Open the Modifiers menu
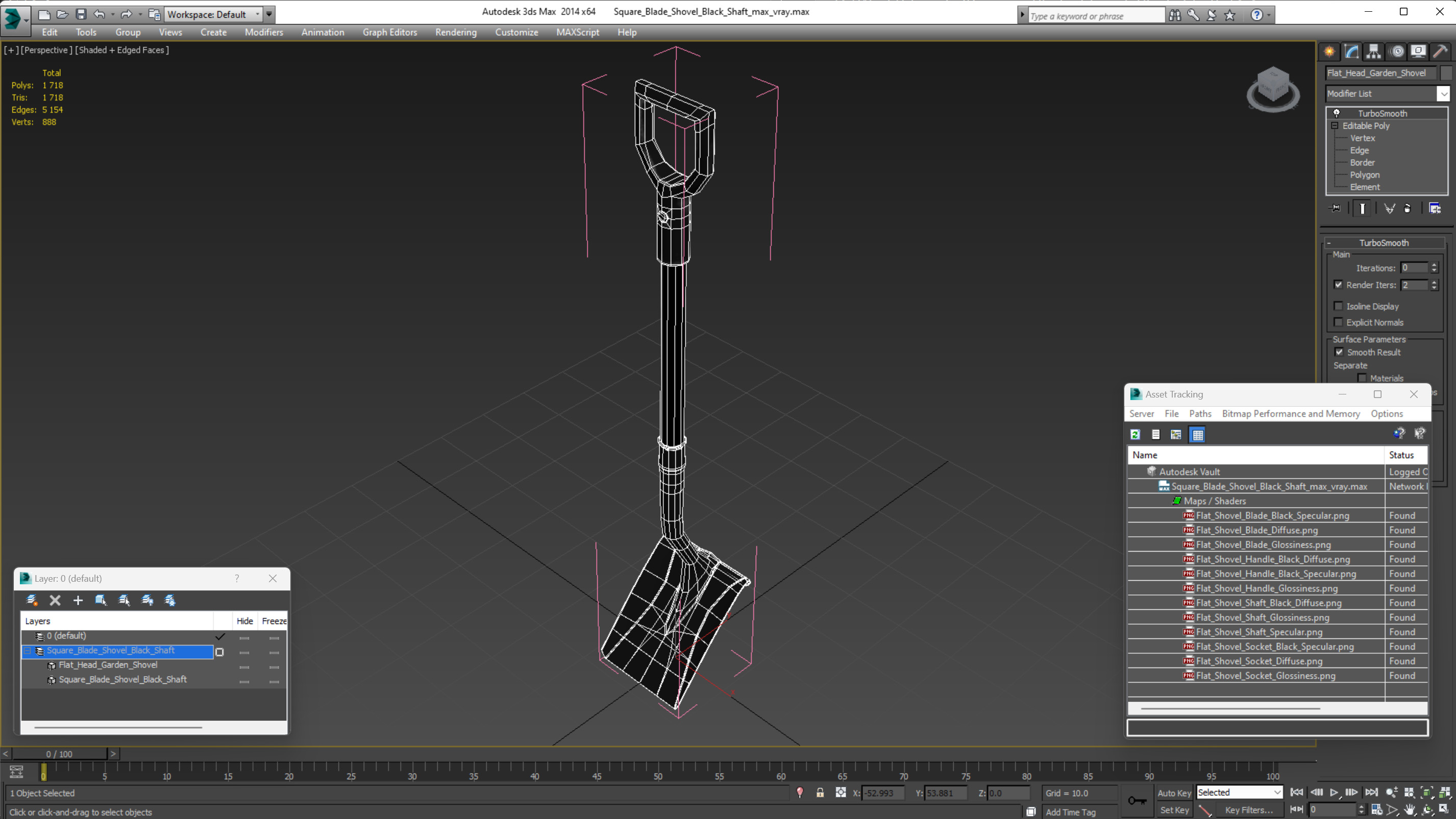 coord(264,31)
